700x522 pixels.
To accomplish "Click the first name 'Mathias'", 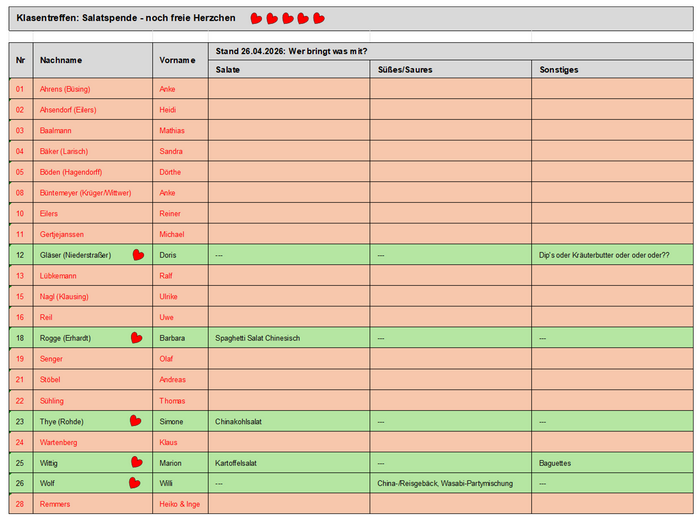I will [x=172, y=130].
